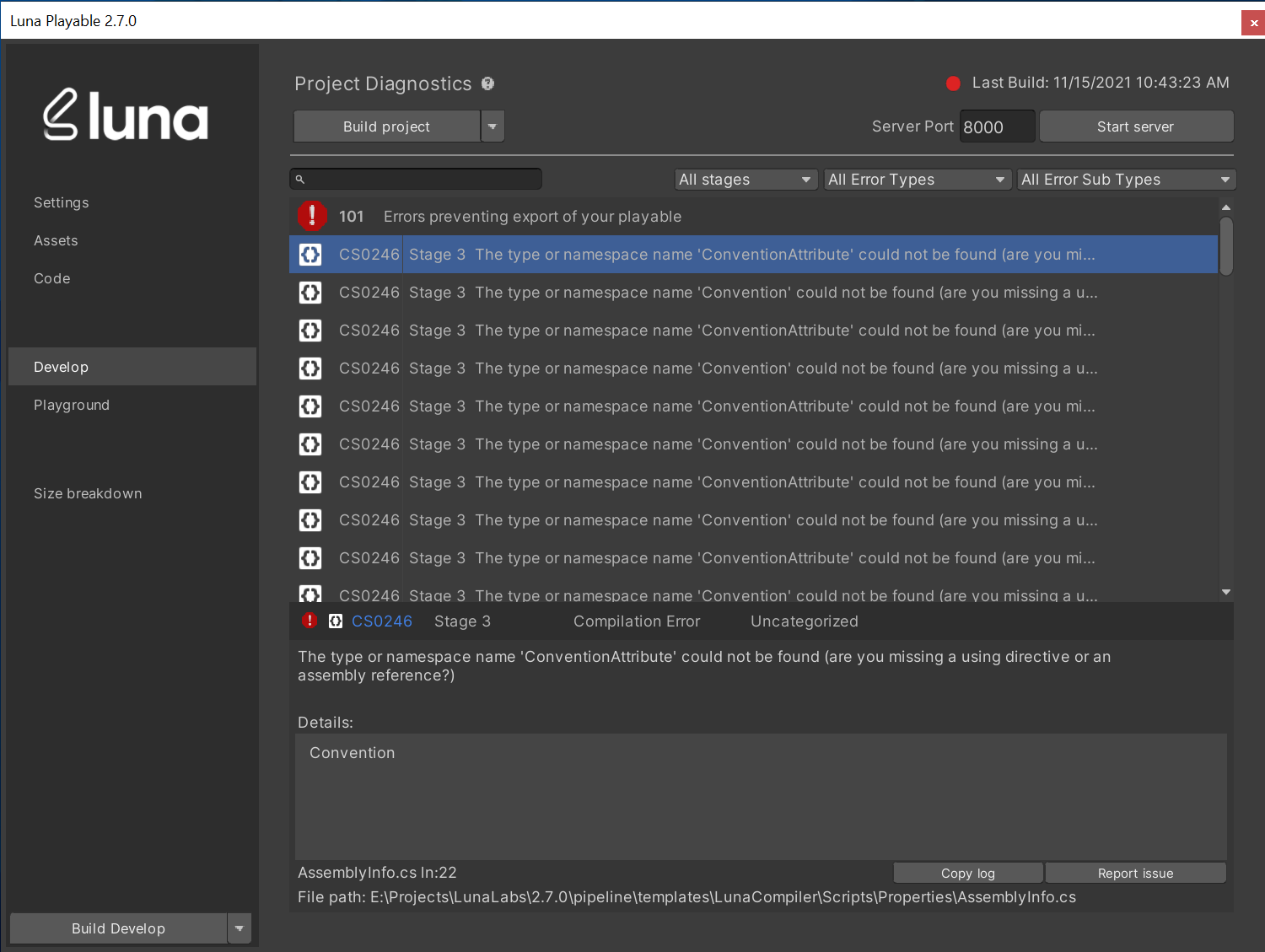Open the Code section

click(x=52, y=278)
